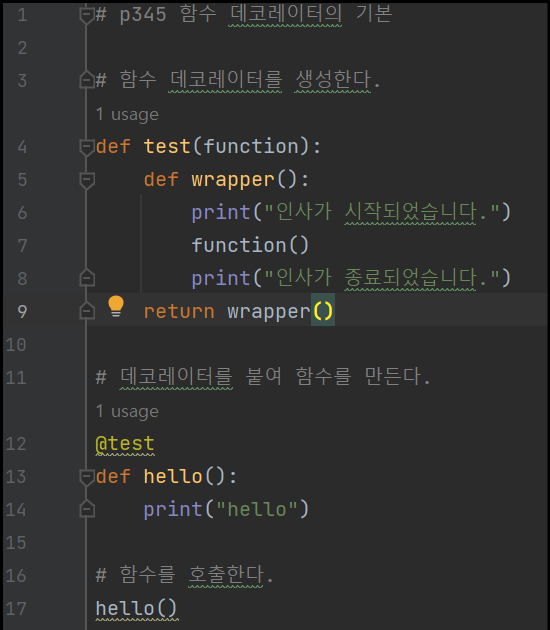Image resolution: width=550 pixels, height=630 pixels.
Task: Click 'print' on line 14
Action: click(x=173, y=510)
